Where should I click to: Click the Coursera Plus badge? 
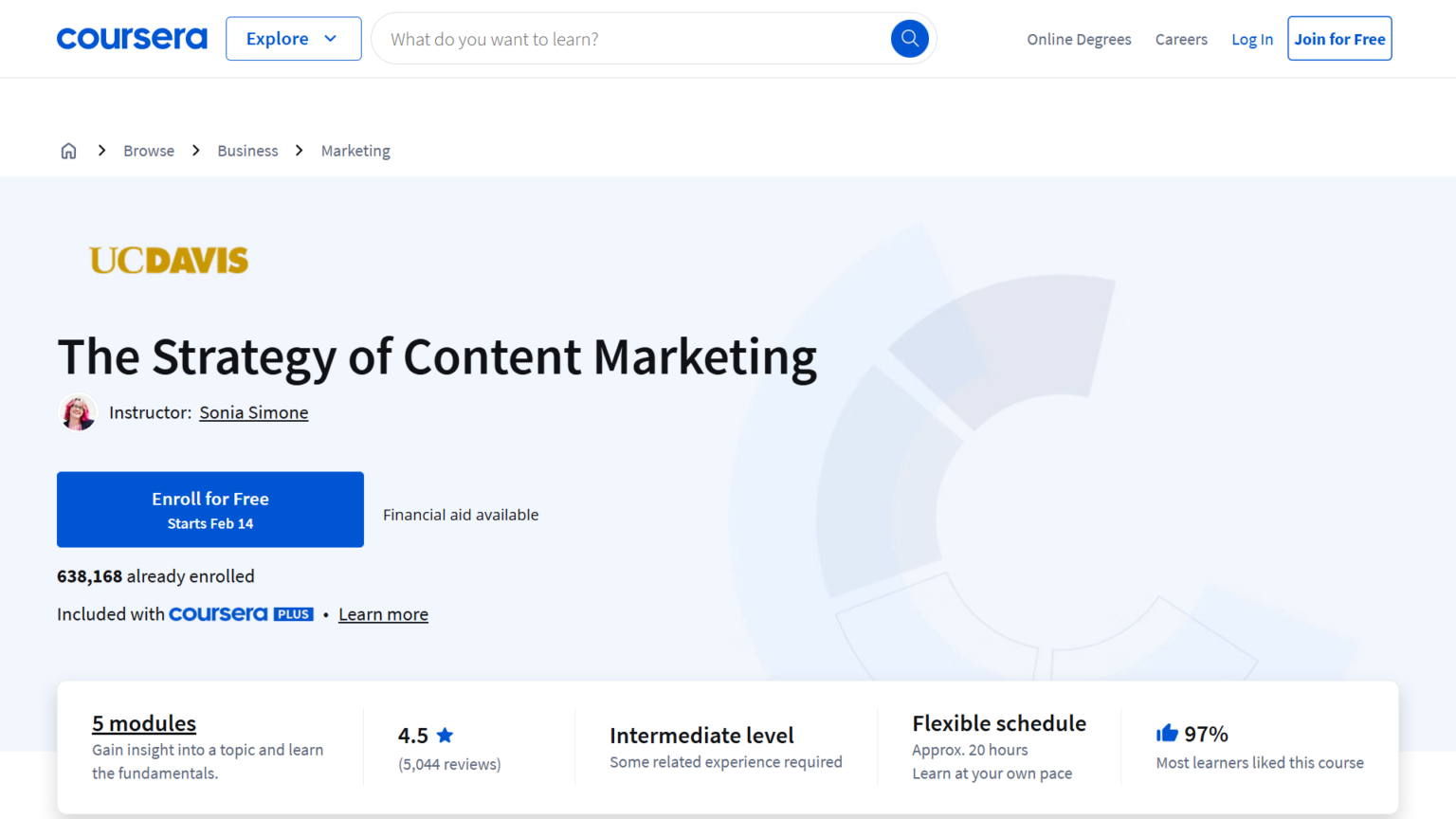[242, 613]
